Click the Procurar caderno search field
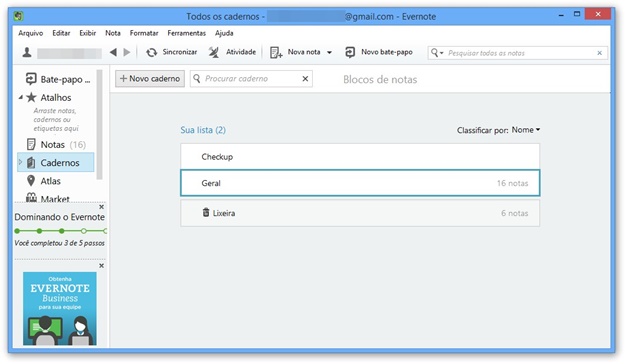This screenshot has width=625, height=364. click(251, 79)
